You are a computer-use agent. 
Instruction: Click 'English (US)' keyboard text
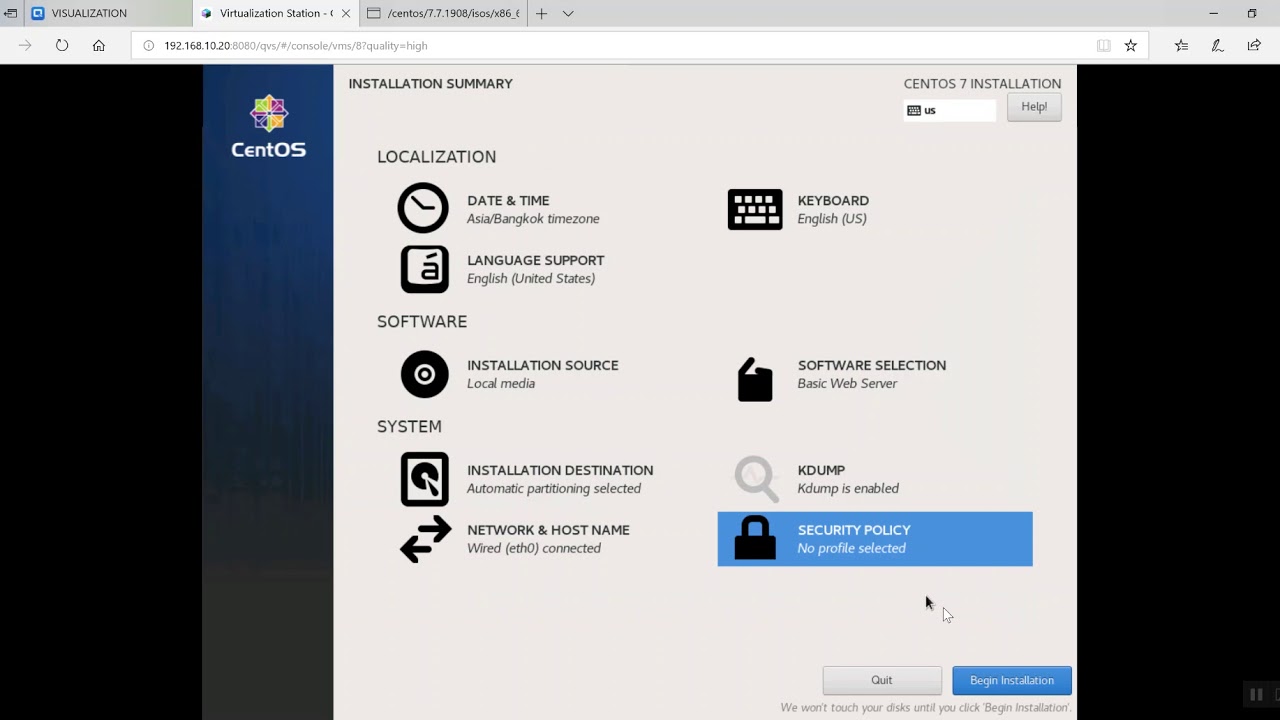(832, 219)
